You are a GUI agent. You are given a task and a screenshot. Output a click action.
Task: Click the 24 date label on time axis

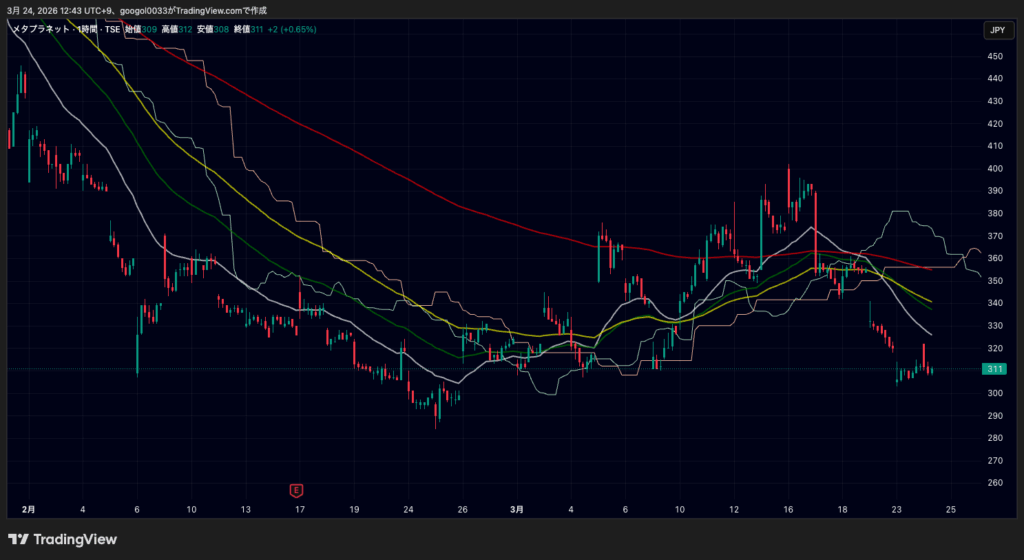coord(408,510)
